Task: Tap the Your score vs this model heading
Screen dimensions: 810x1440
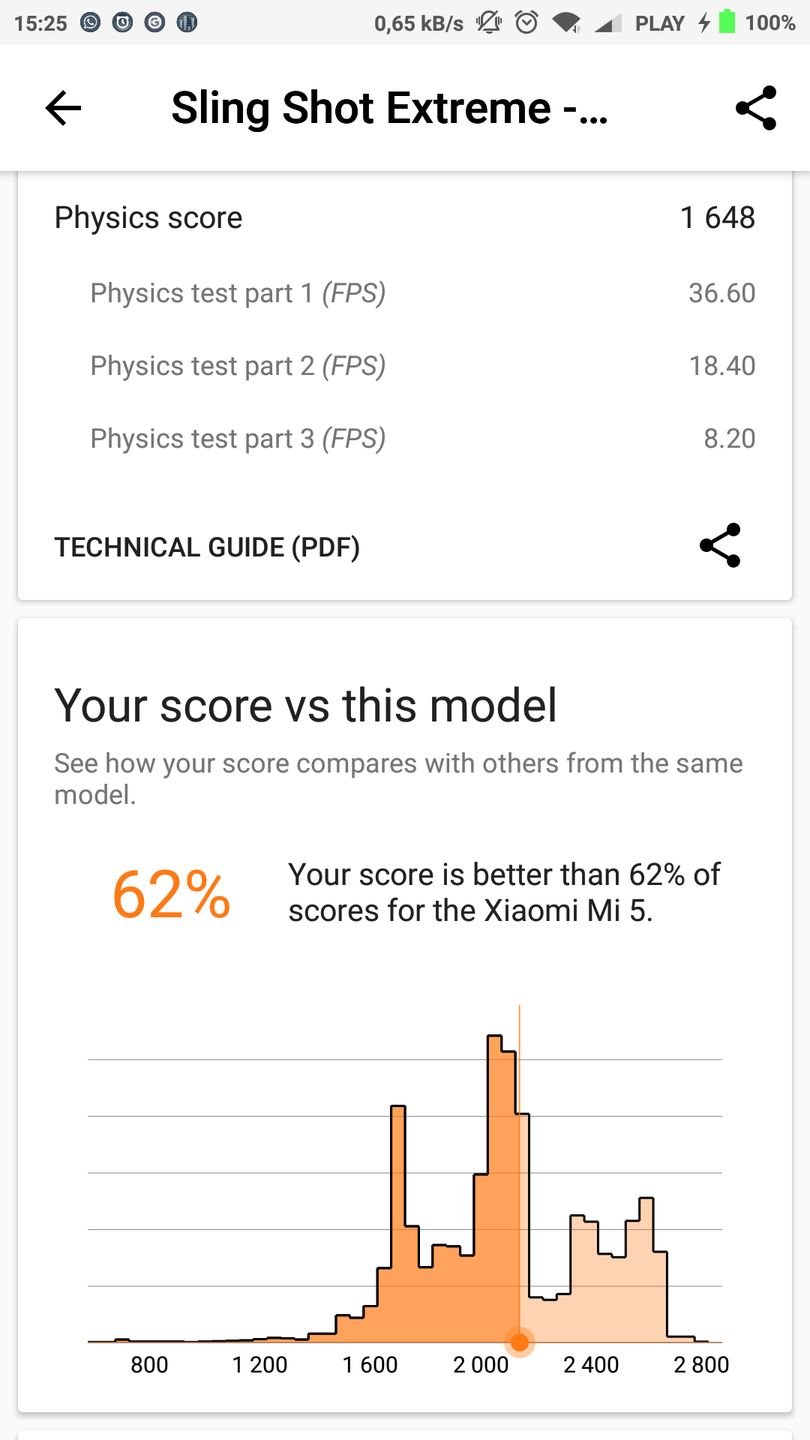Action: tap(305, 705)
